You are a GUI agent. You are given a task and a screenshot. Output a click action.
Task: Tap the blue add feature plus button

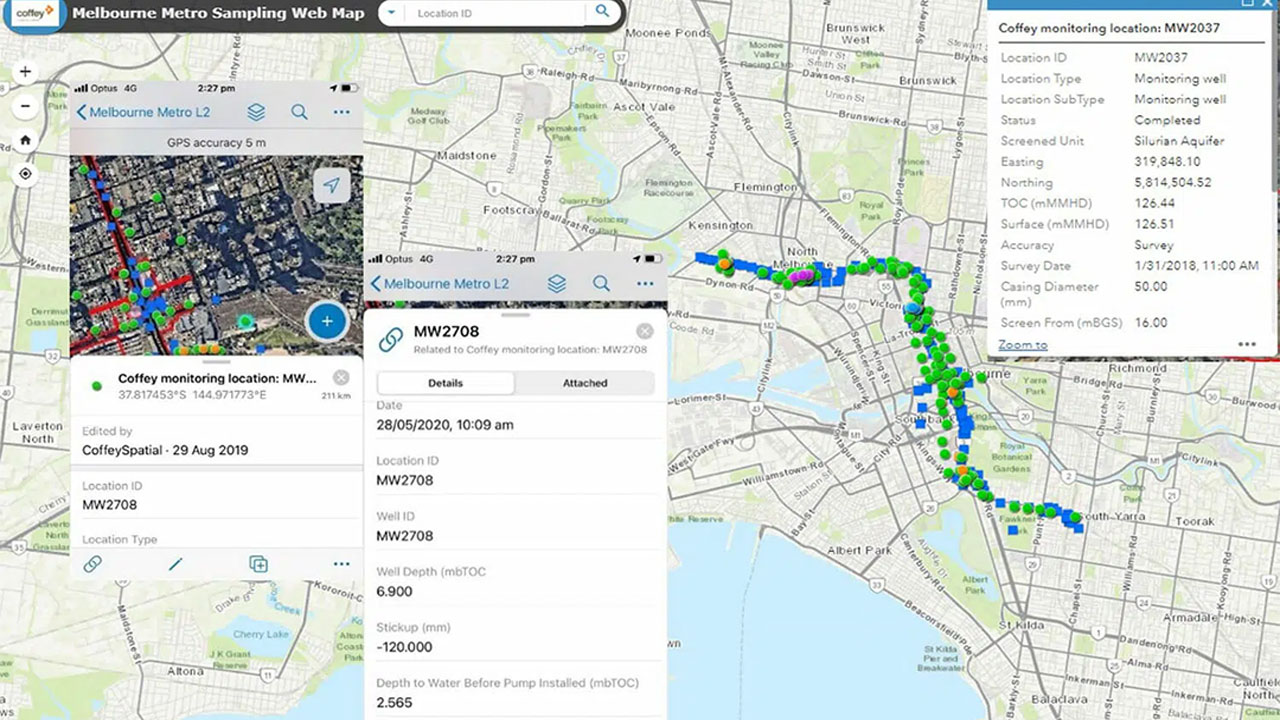[x=326, y=321]
